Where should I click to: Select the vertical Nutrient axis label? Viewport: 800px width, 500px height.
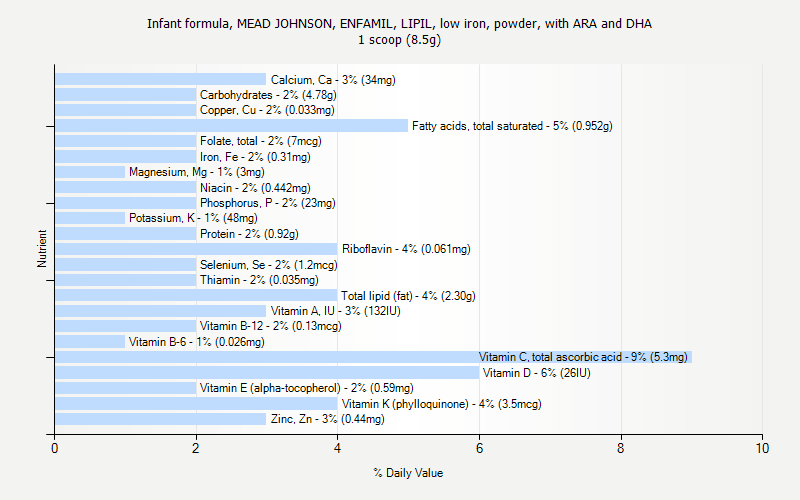pos(42,249)
